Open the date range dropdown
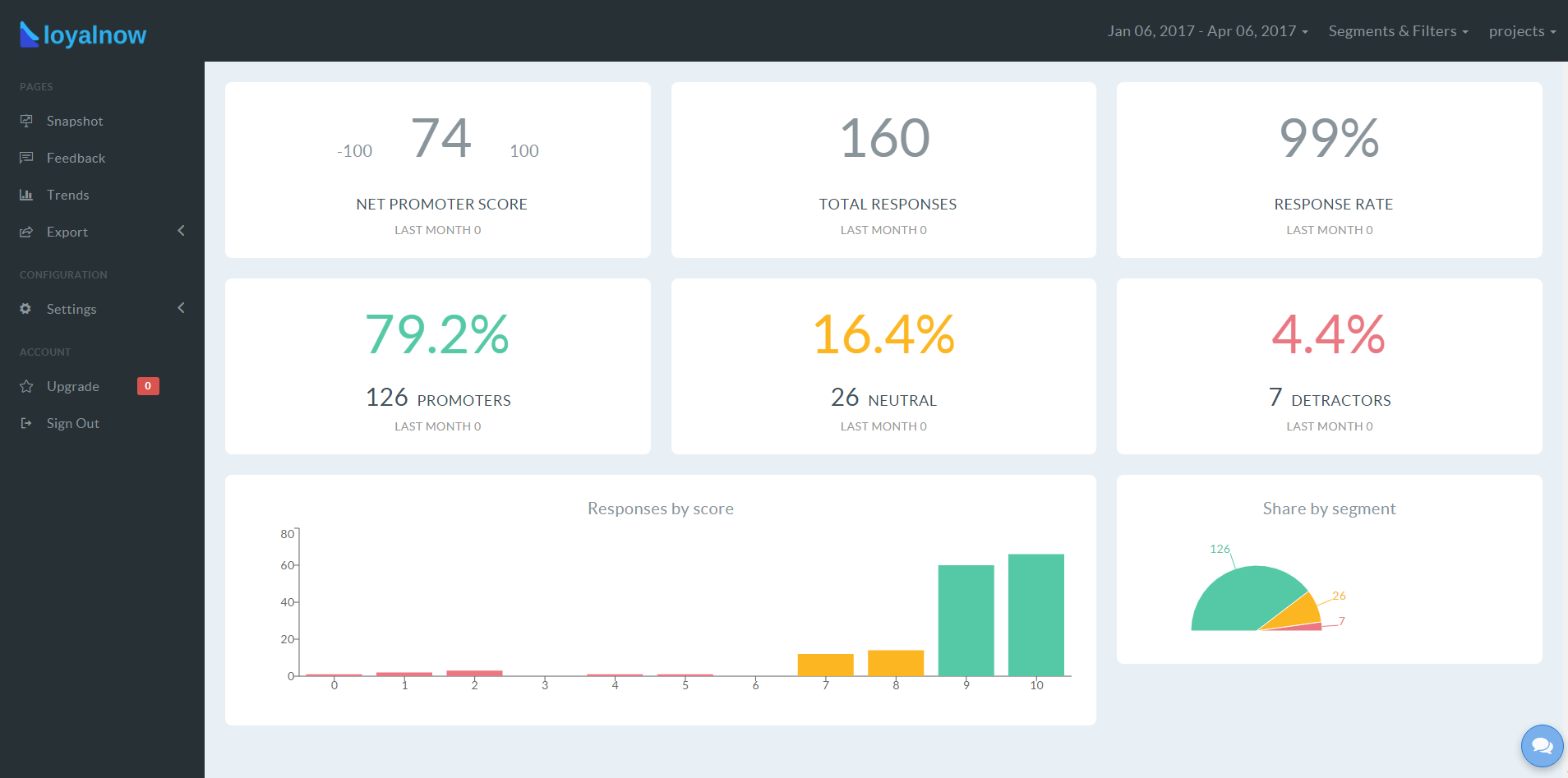This screenshot has width=1568, height=778. 1207,31
